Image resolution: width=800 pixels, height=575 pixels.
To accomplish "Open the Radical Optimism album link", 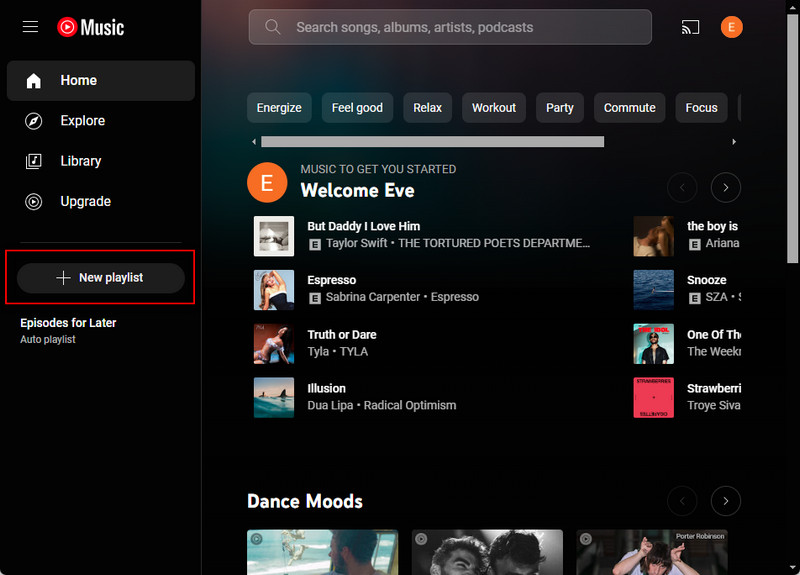I will 410,405.
